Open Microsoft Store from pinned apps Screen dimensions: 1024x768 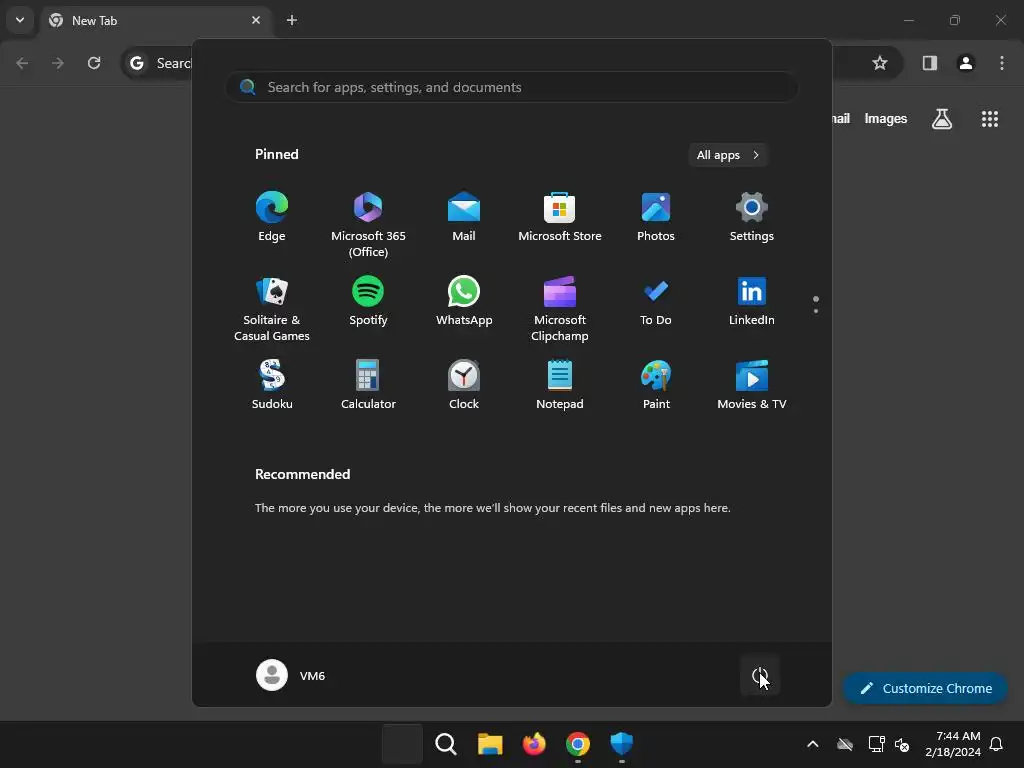click(560, 217)
